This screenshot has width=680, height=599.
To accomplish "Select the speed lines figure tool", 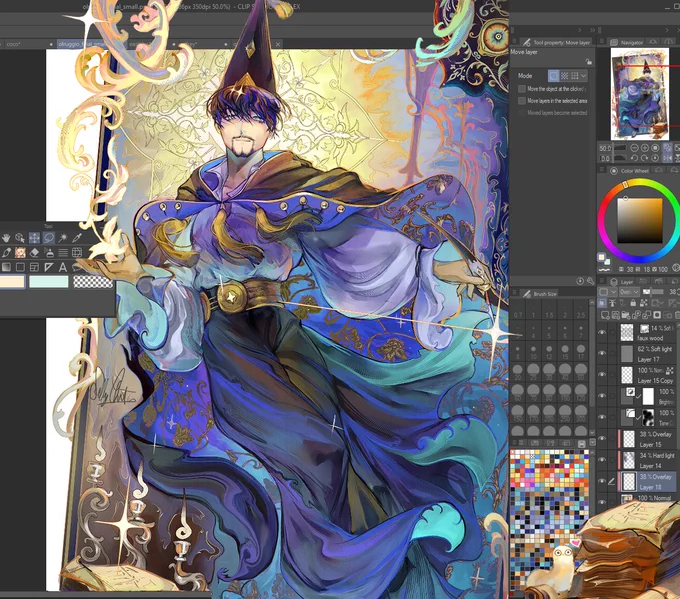I will coord(63,252).
